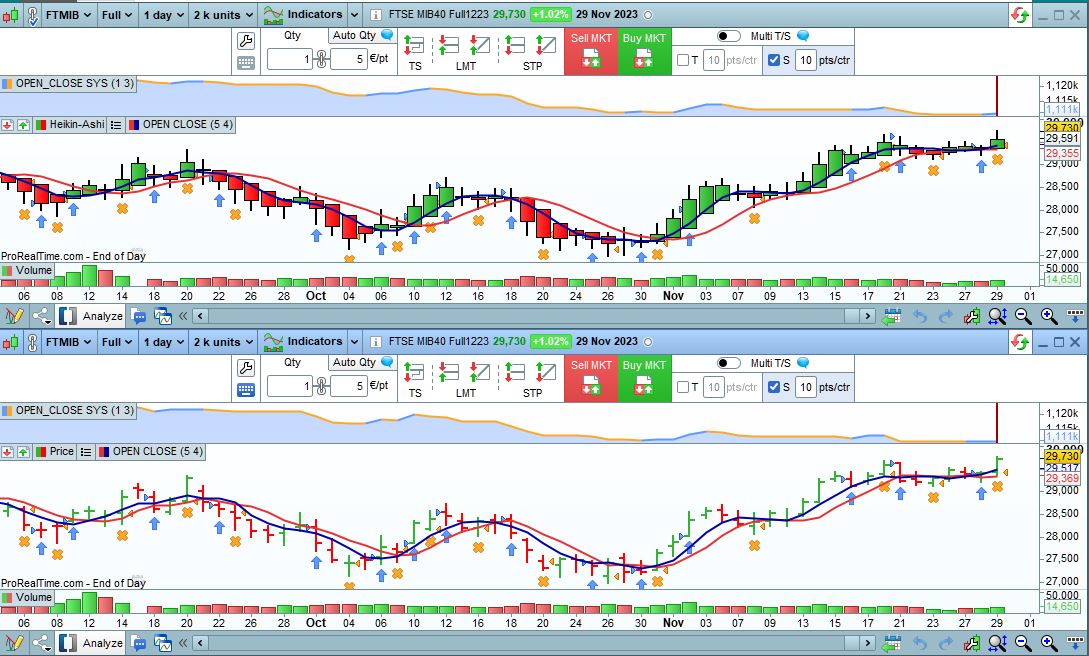Open FTMIB instrument dropdown in top chart

point(68,15)
